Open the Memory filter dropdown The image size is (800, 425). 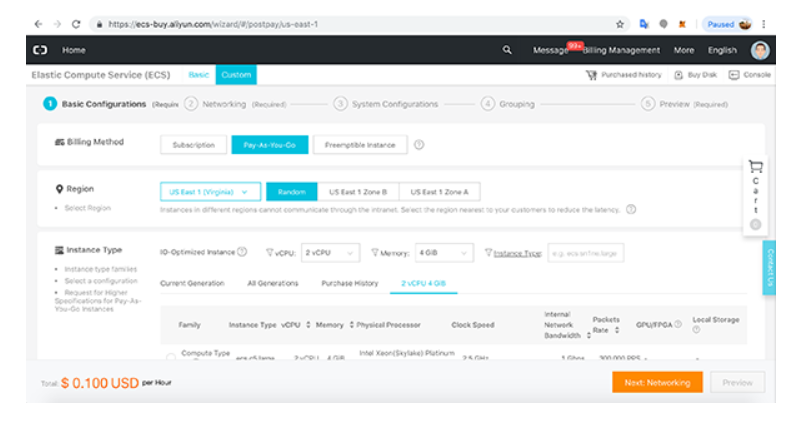coord(444,253)
